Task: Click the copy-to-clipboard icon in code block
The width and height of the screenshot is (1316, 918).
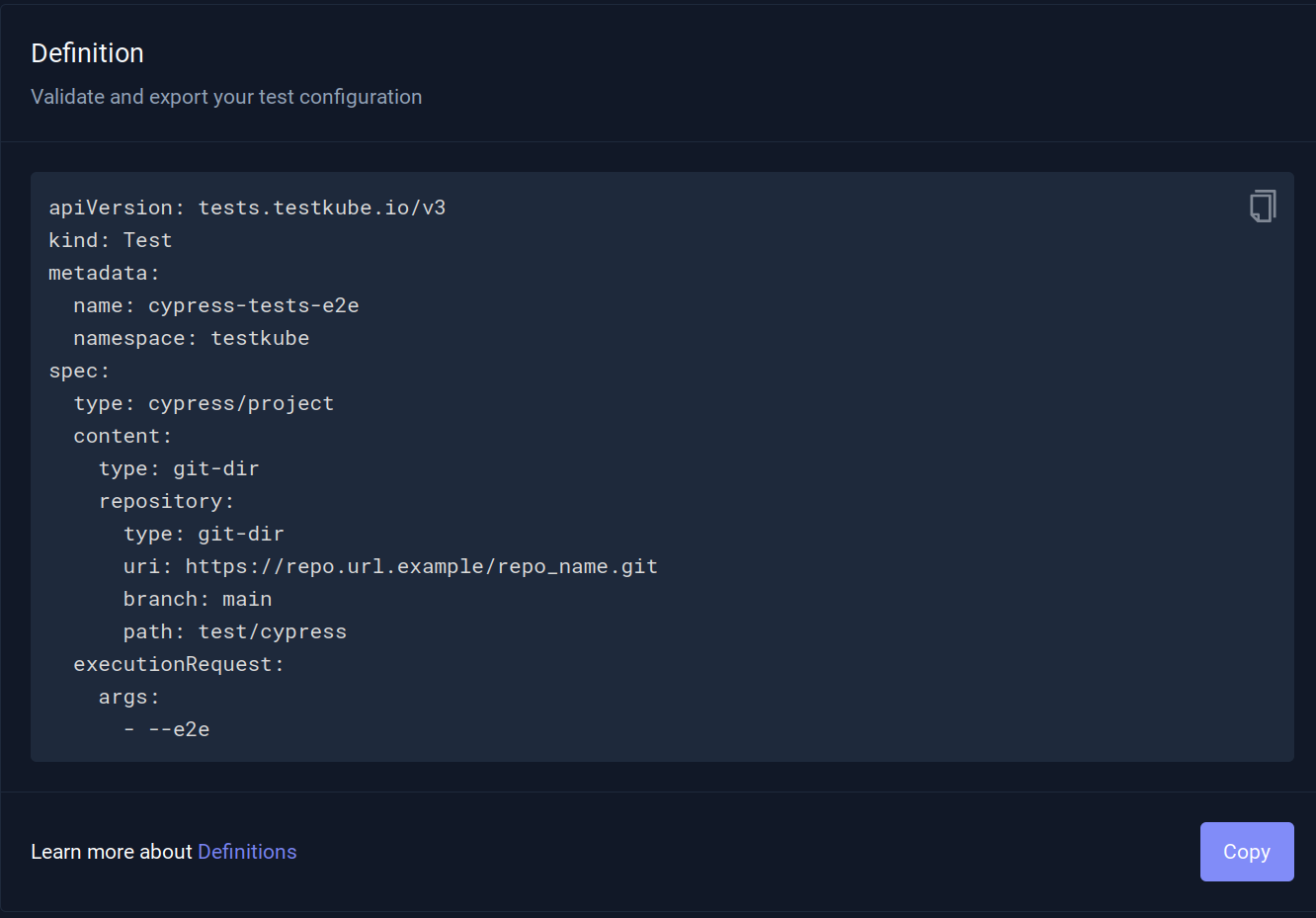Action: (x=1262, y=206)
